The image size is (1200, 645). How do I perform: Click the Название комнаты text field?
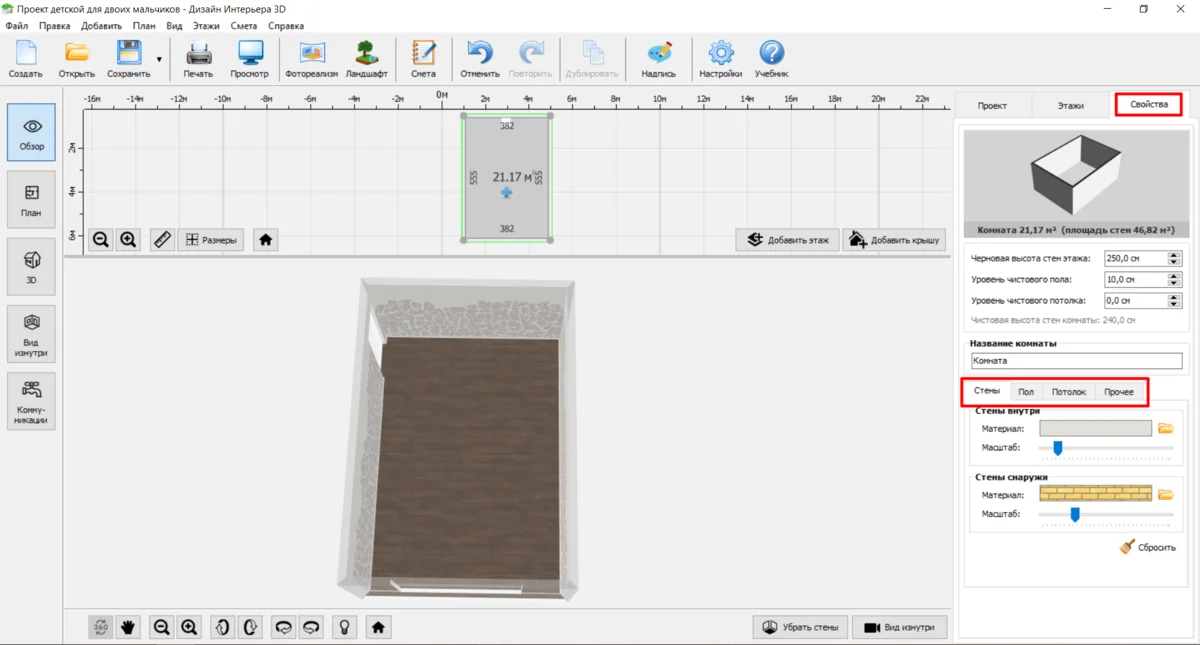pos(1076,361)
